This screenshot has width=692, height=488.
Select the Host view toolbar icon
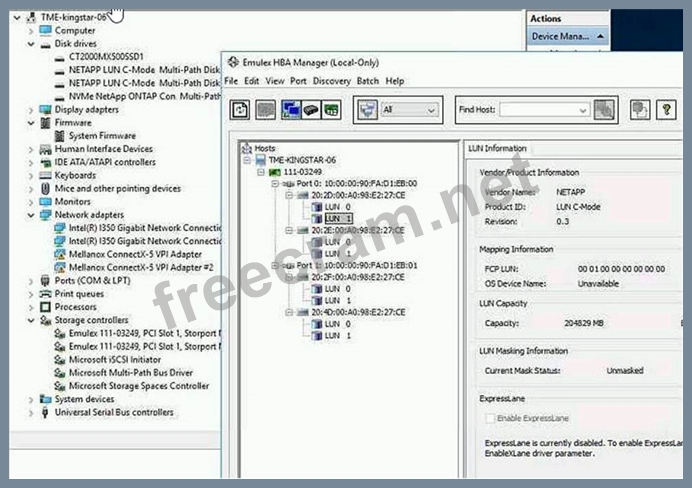click(291, 110)
